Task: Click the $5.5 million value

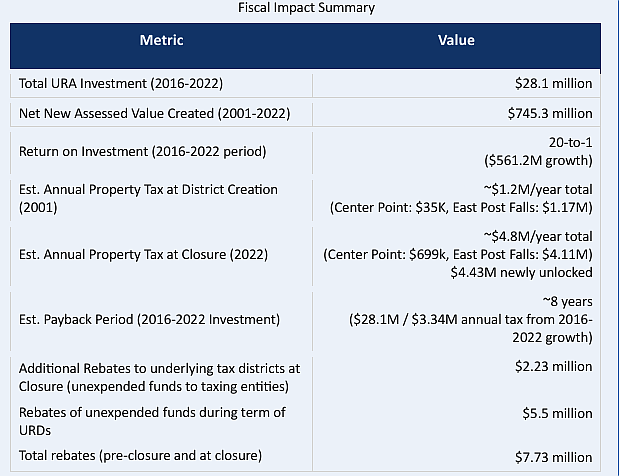Action: coord(557,414)
